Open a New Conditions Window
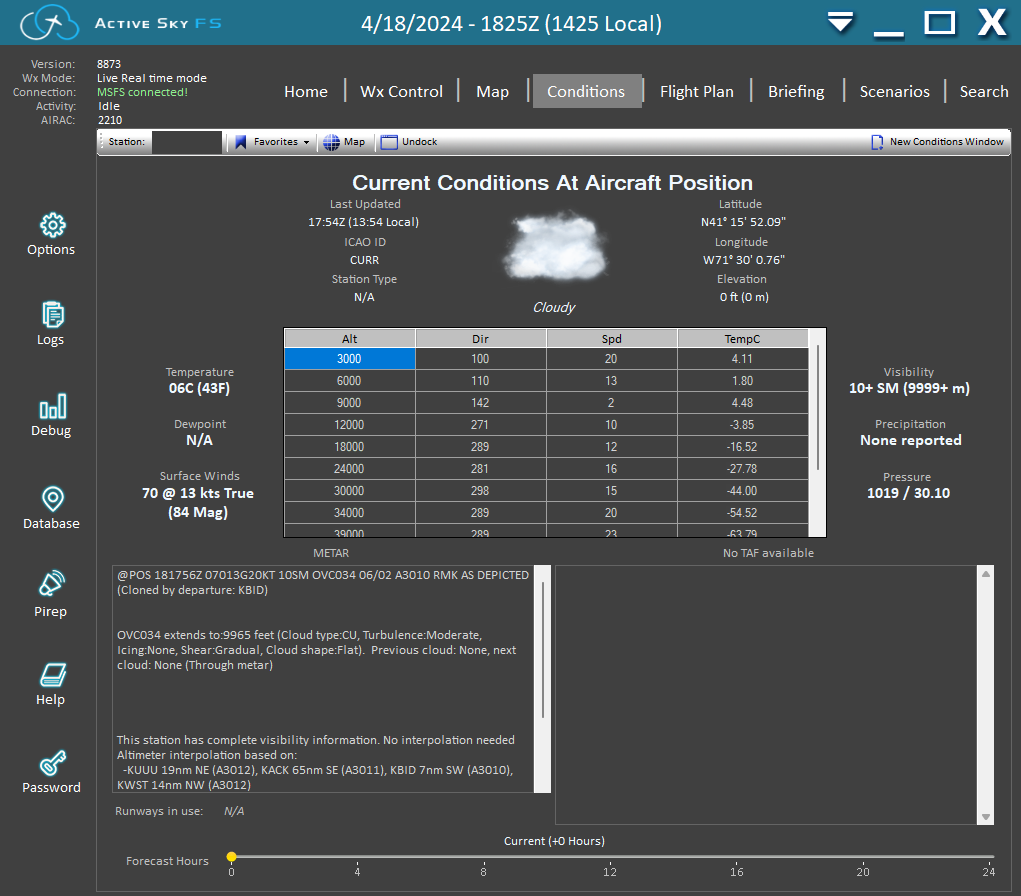Viewport: 1021px width, 896px height. 936,141
